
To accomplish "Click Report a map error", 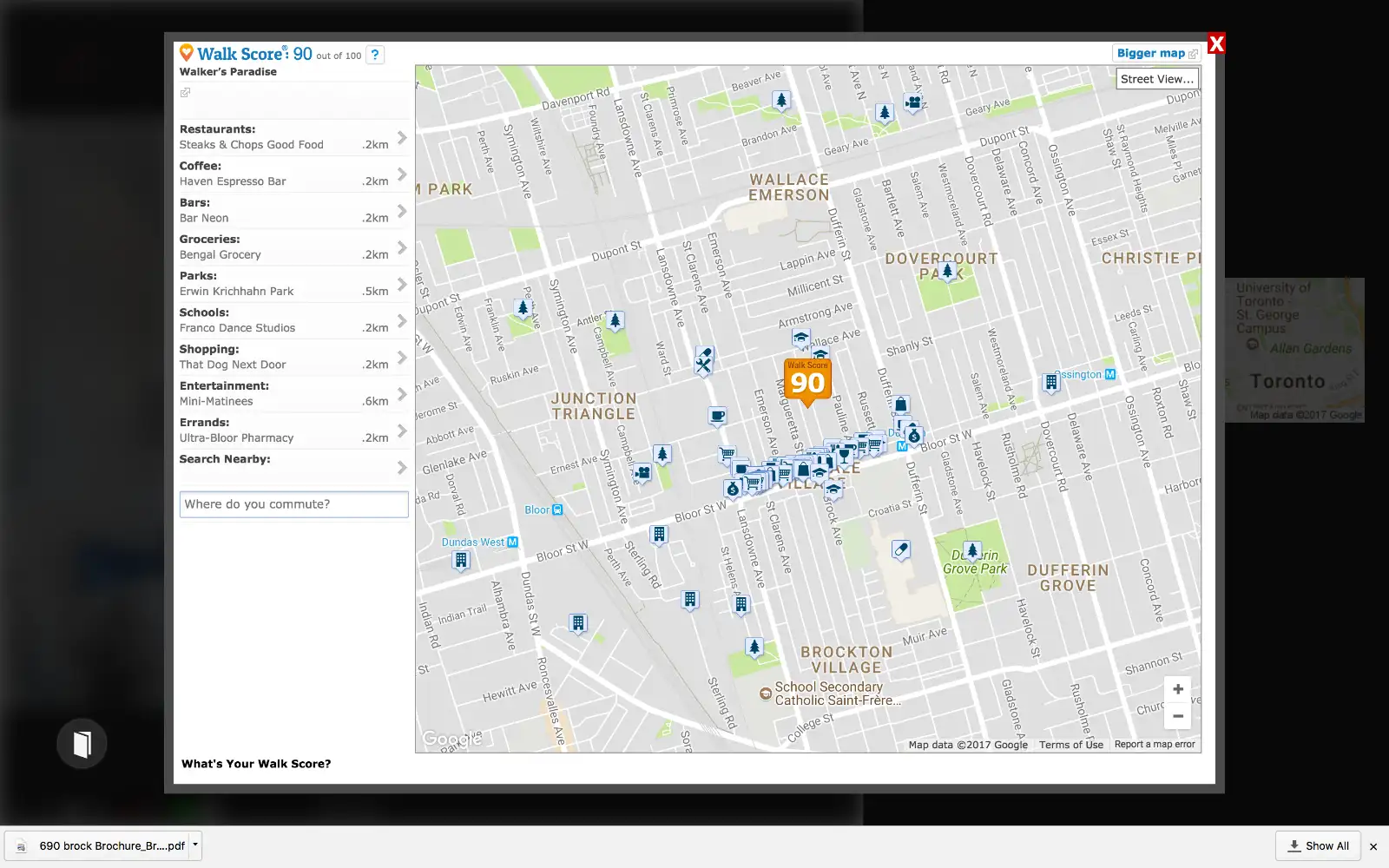I will pyautogui.click(x=1155, y=745).
